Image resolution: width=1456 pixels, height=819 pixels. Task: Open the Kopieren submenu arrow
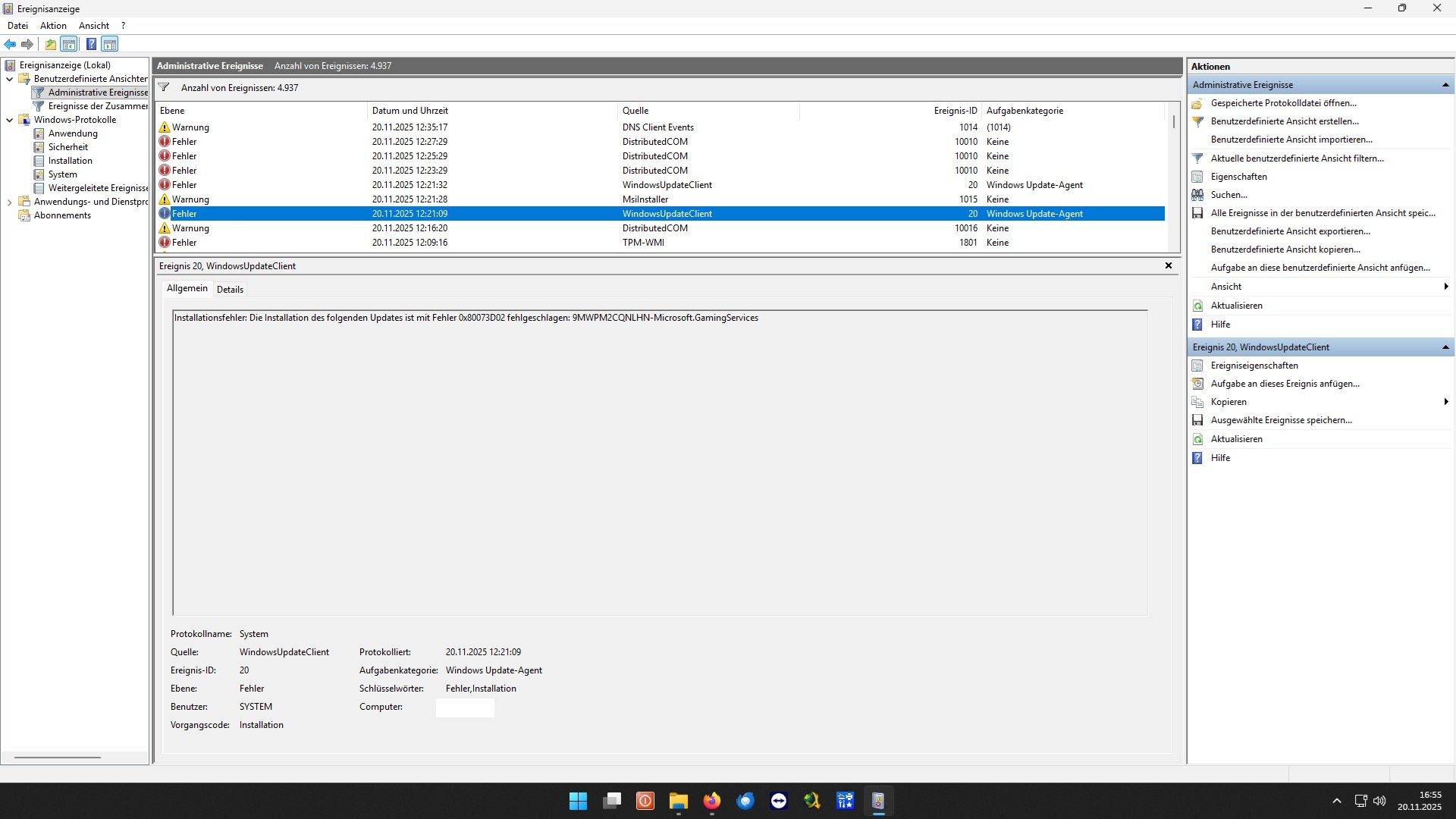(x=1446, y=402)
